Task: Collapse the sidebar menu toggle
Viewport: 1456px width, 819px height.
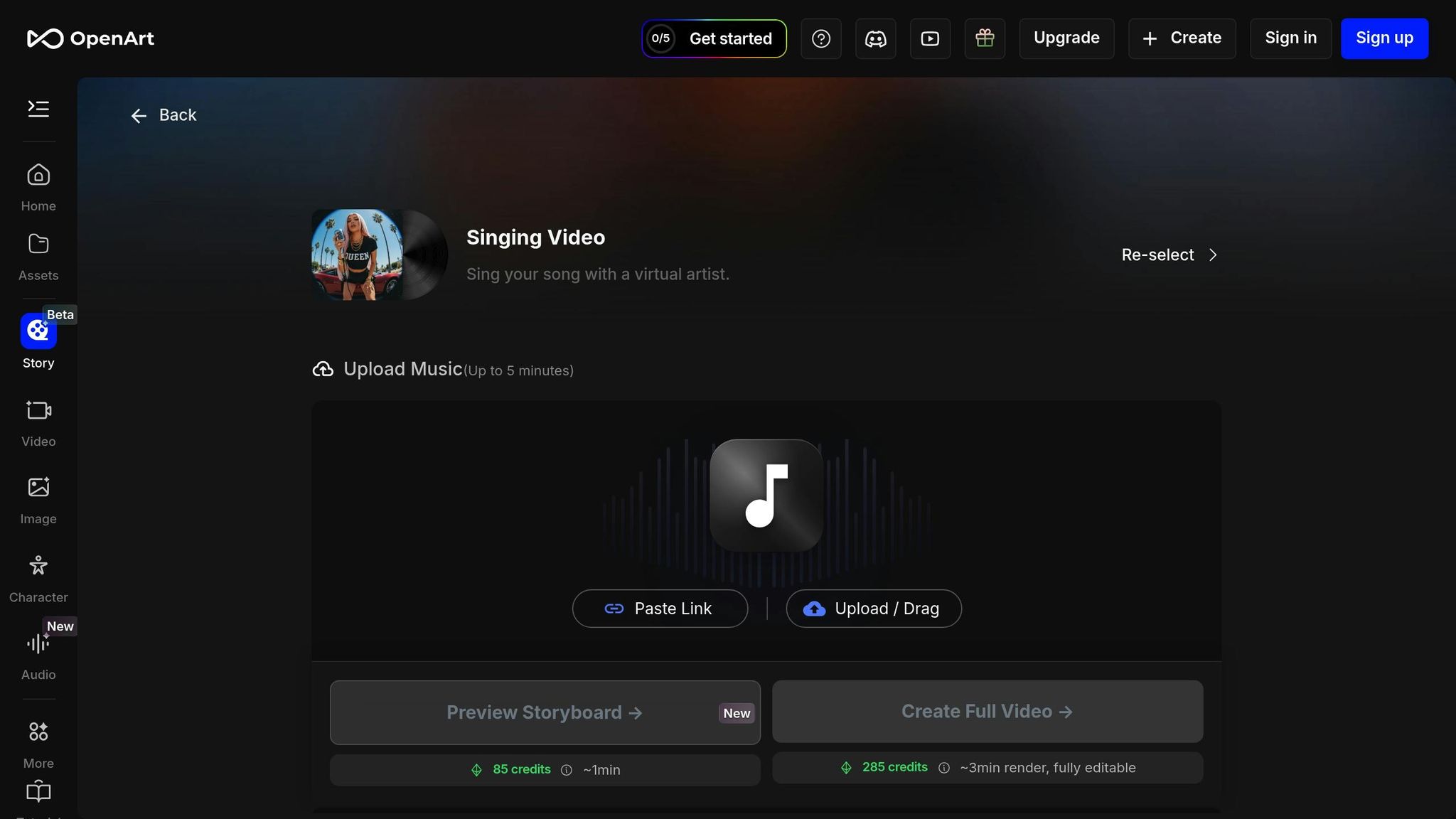Action: tap(38, 108)
